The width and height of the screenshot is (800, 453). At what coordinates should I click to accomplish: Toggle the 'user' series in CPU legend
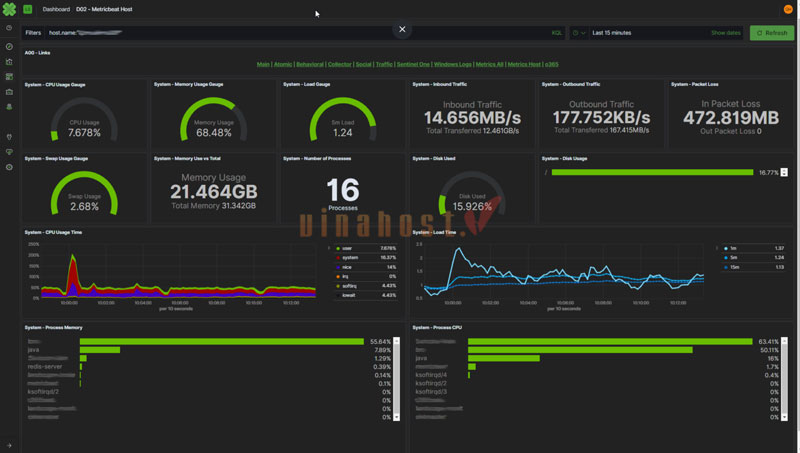345,247
